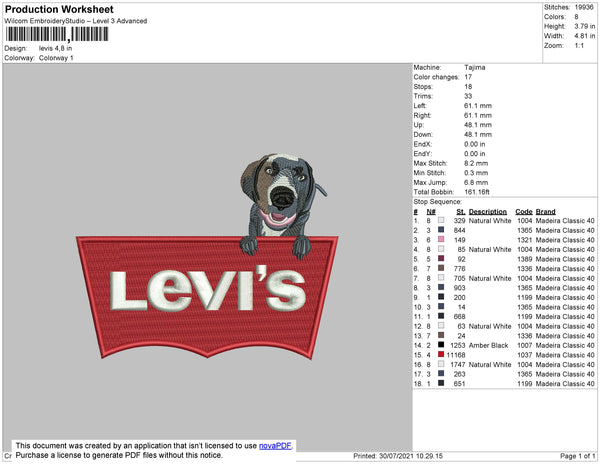
Task: Select the Height value 3.79 in
Action: (x=584, y=26)
